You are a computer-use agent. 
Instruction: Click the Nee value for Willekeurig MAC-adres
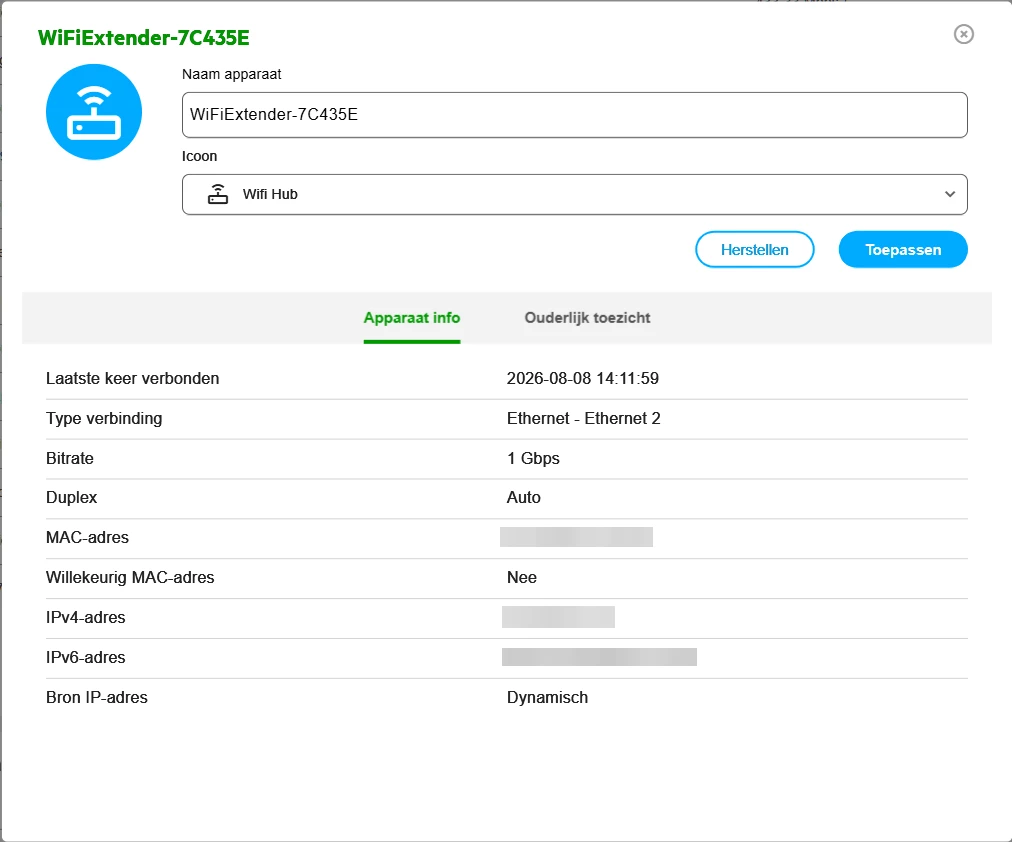coord(521,577)
